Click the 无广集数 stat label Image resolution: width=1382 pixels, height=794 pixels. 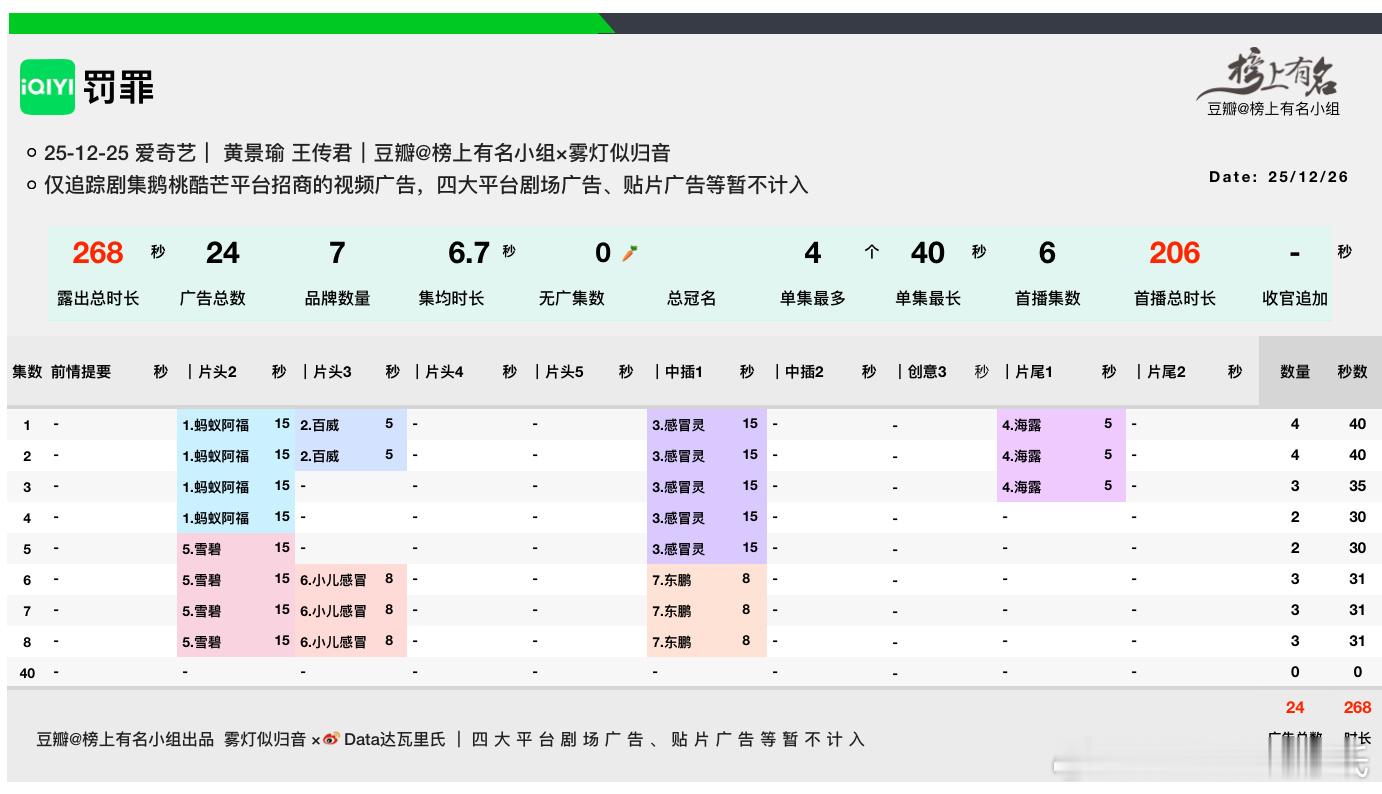[572, 298]
